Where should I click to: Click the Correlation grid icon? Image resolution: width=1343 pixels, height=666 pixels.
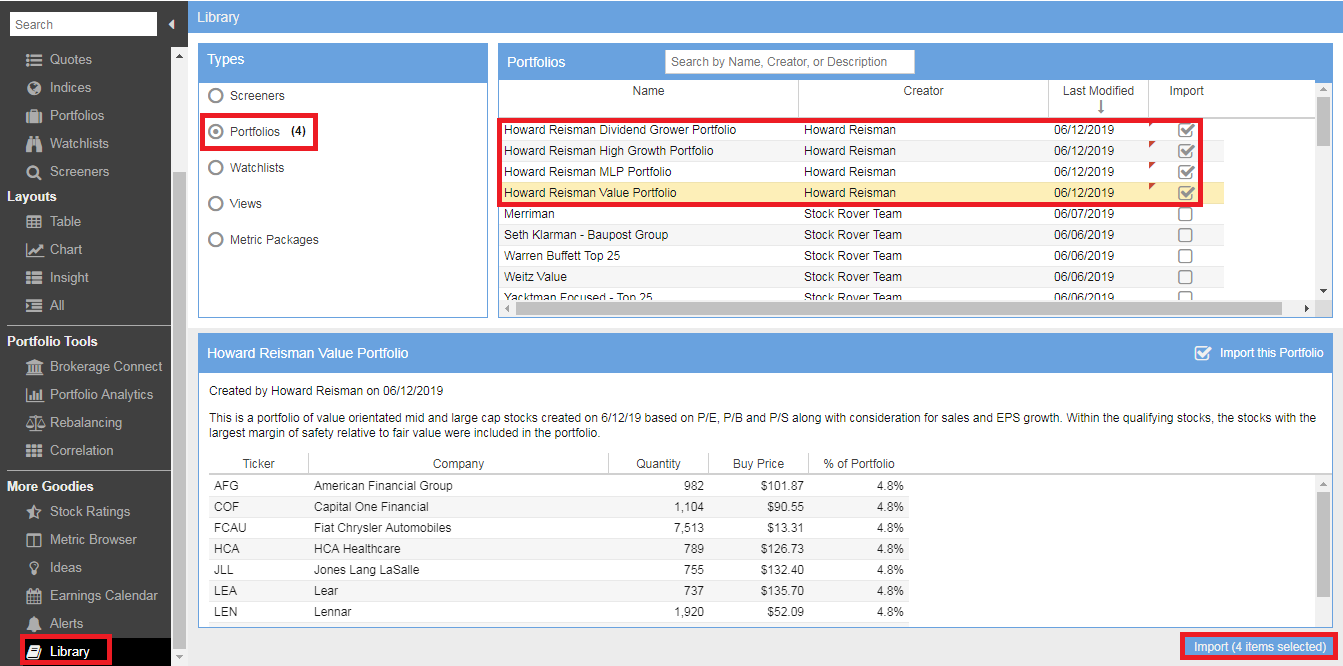coord(34,451)
